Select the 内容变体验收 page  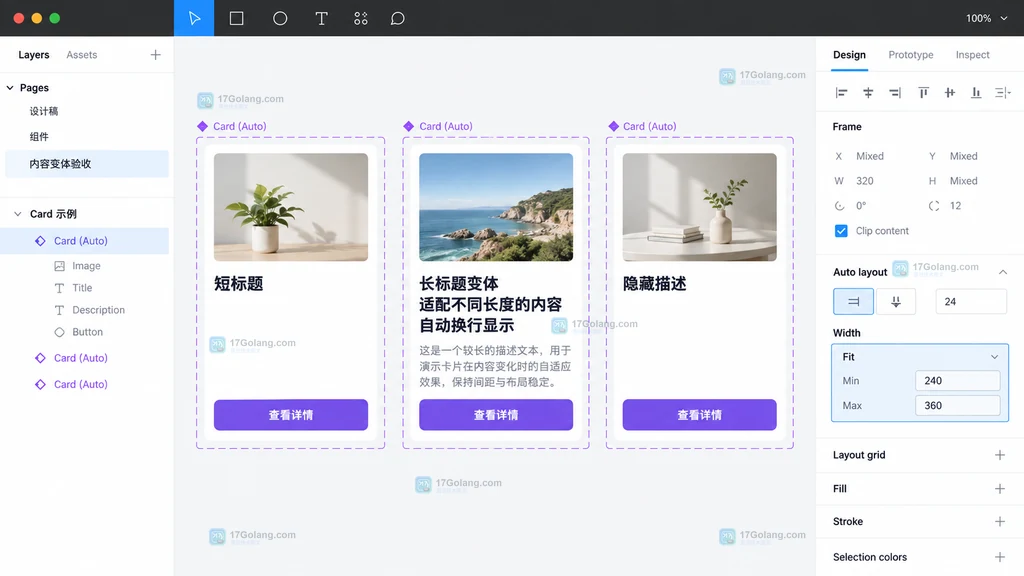click(x=87, y=164)
